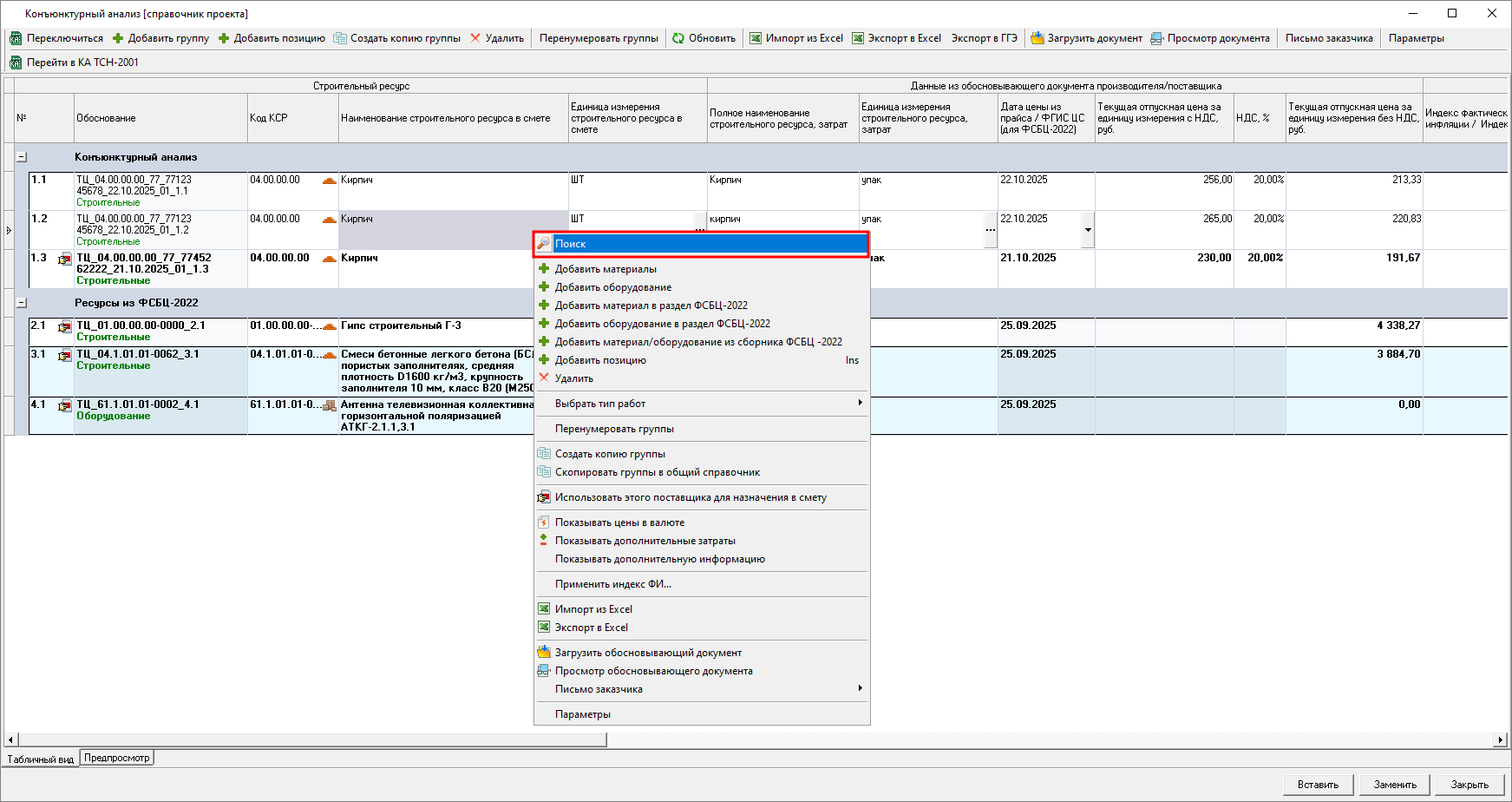This screenshot has width=1512, height=802.
Task: Click the Код КСР column header
Action: point(293,118)
